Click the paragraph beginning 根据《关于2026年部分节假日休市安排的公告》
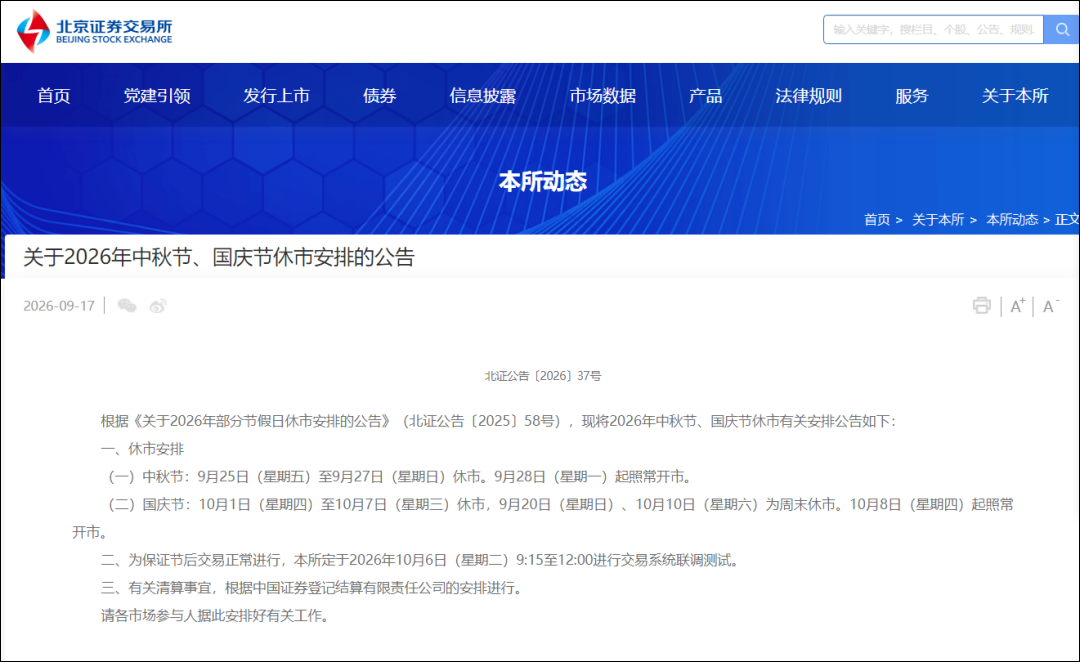The width and height of the screenshot is (1080, 662). [498, 422]
